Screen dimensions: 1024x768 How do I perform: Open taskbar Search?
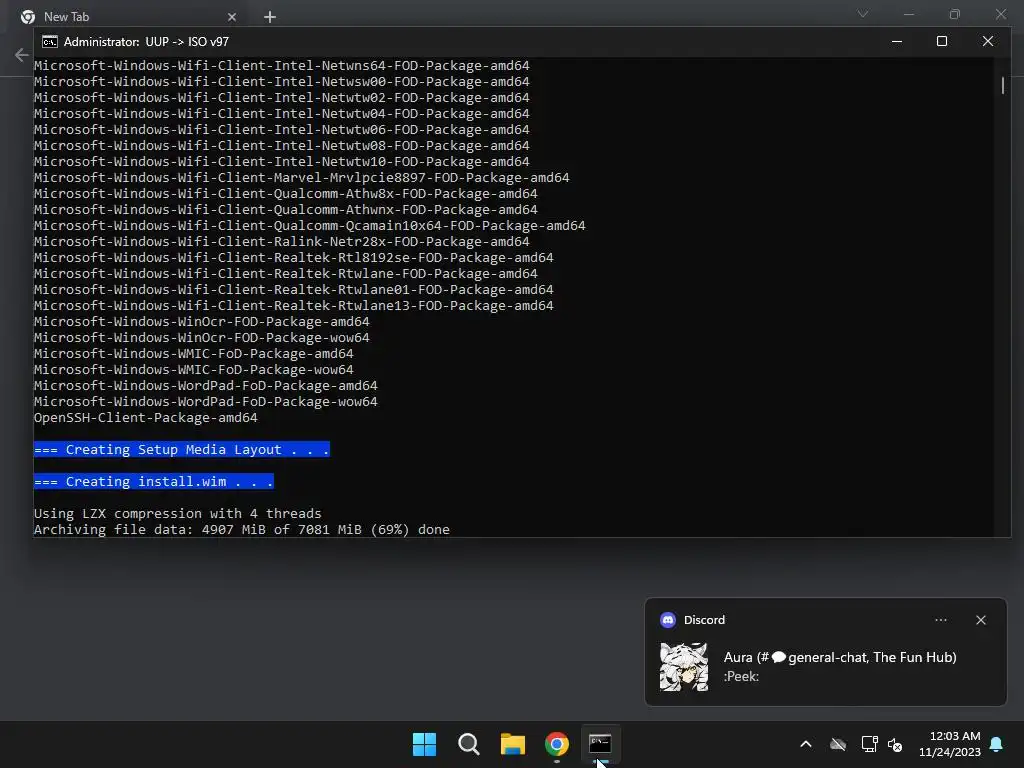click(x=468, y=744)
